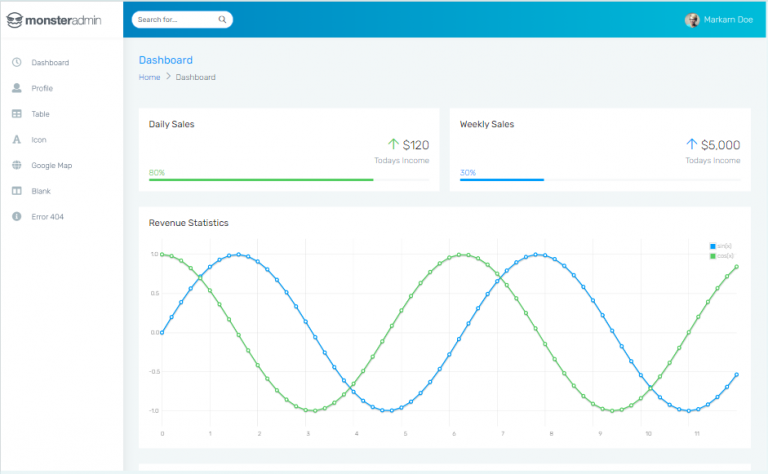Screen dimensions: 768x474
Task: Click the Profile person icon
Action: point(17,88)
